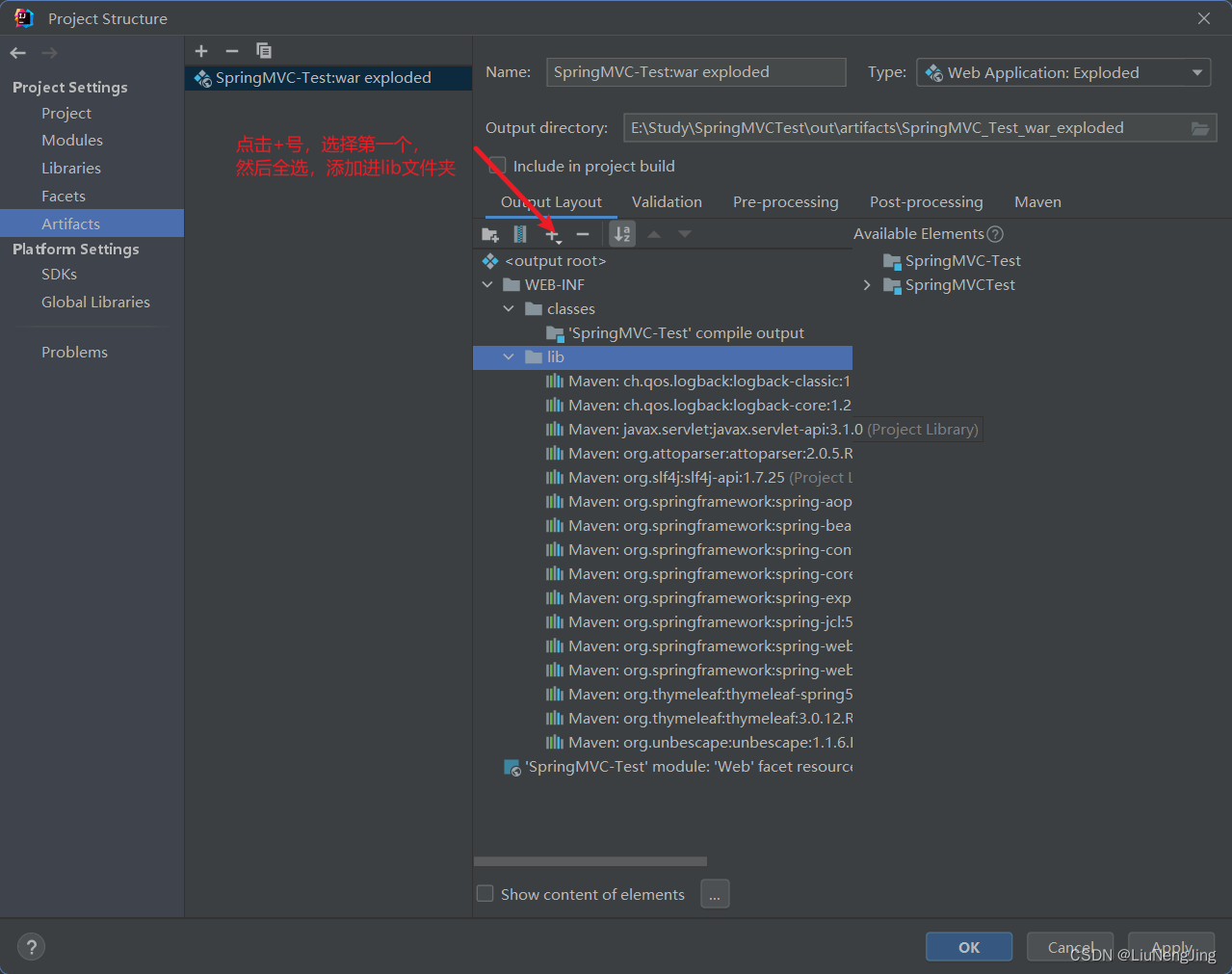Move the selected element up

point(654,234)
